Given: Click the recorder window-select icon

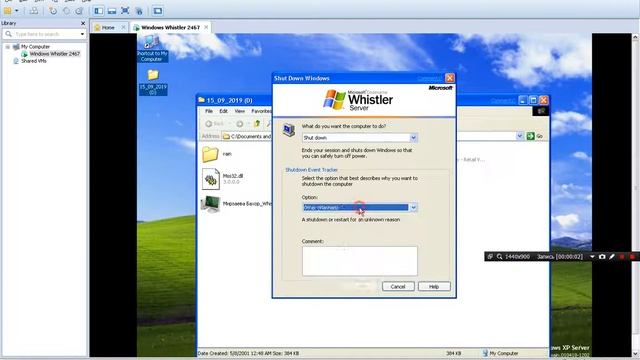Looking at the screenshot, I should [x=490, y=257].
